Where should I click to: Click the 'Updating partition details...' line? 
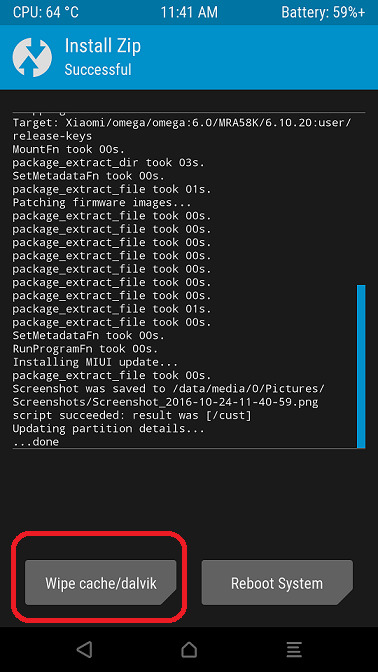point(108,429)
